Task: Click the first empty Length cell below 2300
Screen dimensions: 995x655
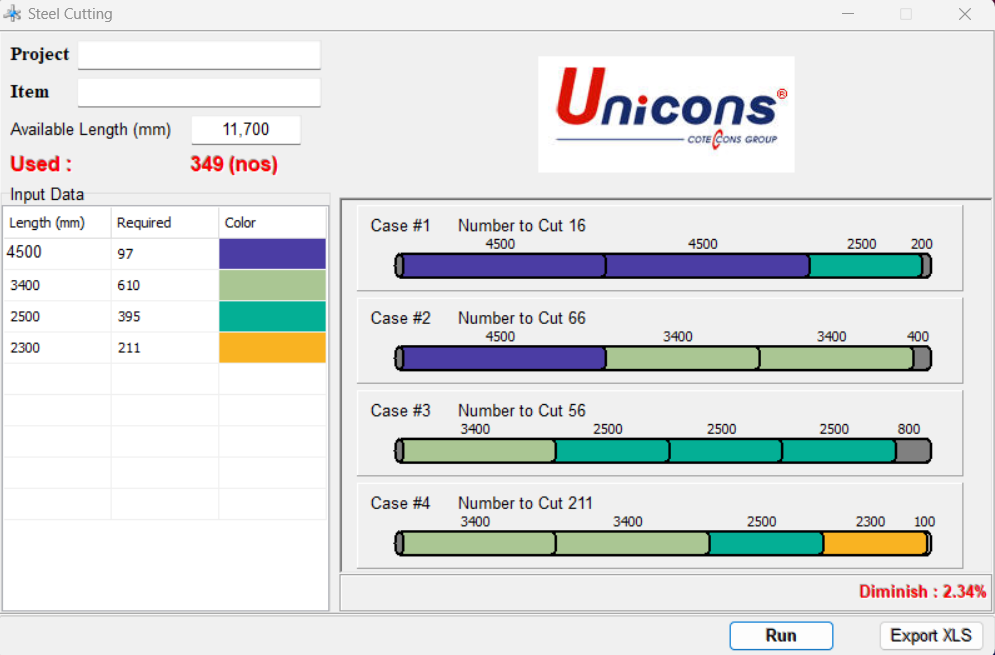Action: coord(58,378)
